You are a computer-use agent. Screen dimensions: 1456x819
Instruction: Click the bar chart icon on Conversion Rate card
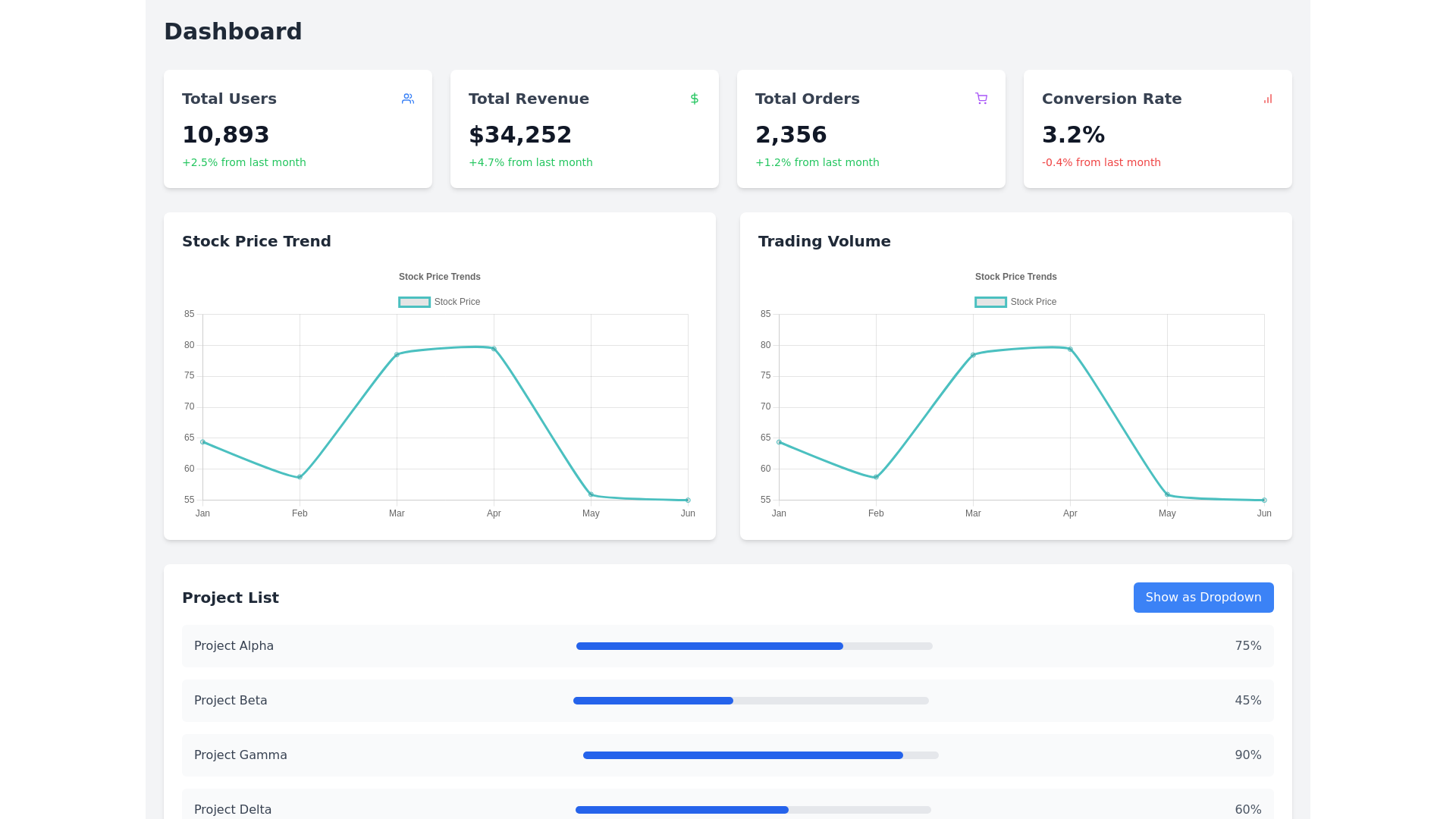coord(1267,99)
